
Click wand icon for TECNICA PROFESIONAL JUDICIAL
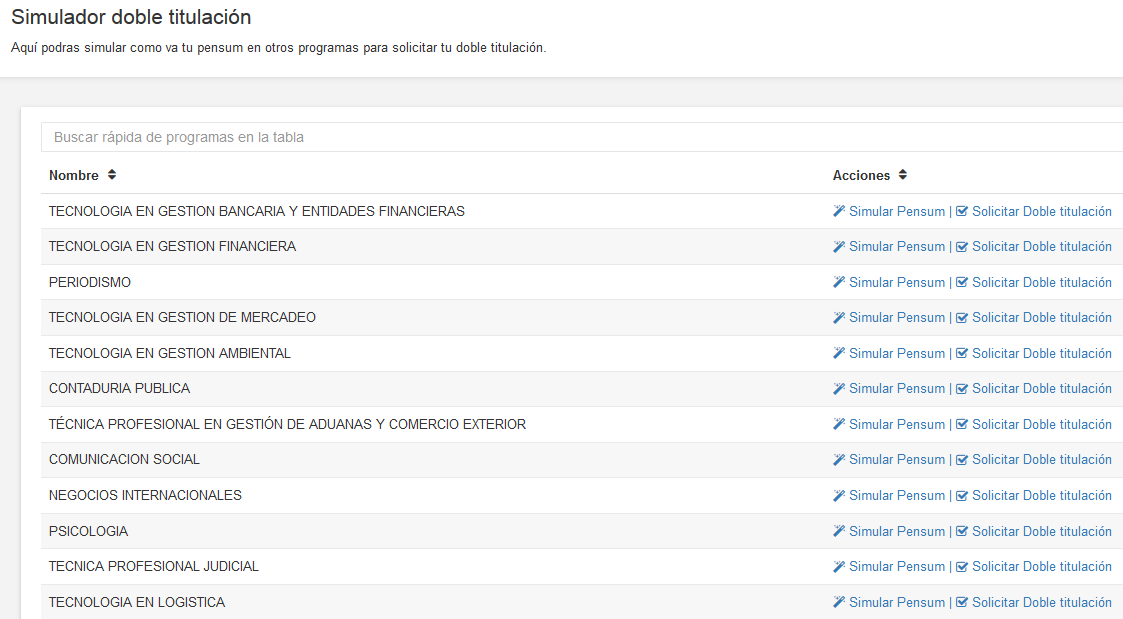839,566
